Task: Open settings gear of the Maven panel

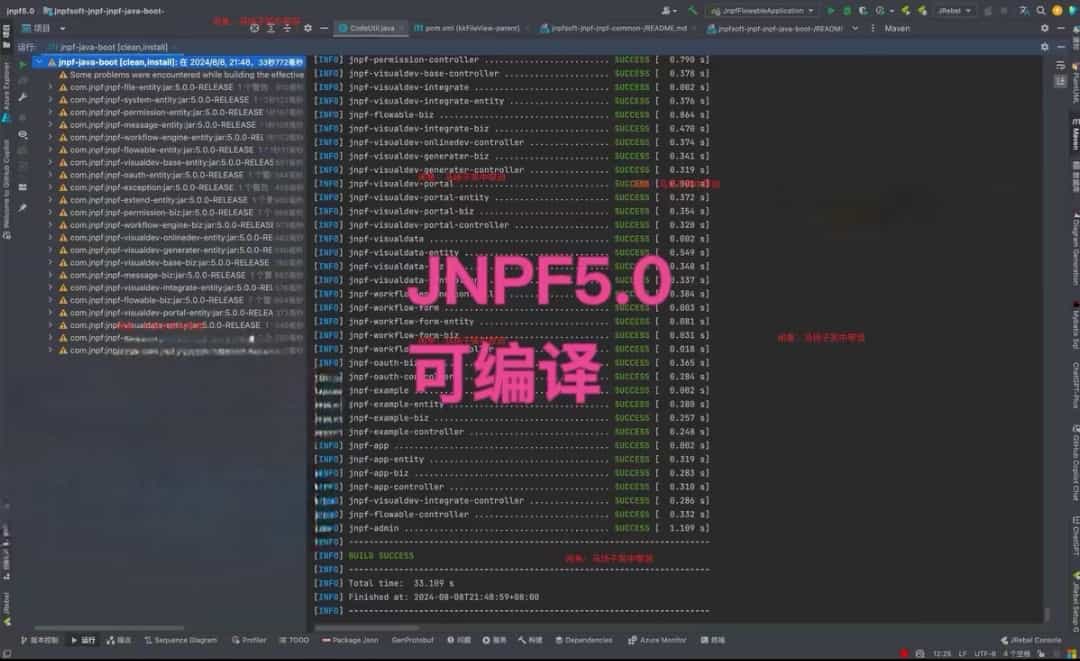Action: 1045,28
